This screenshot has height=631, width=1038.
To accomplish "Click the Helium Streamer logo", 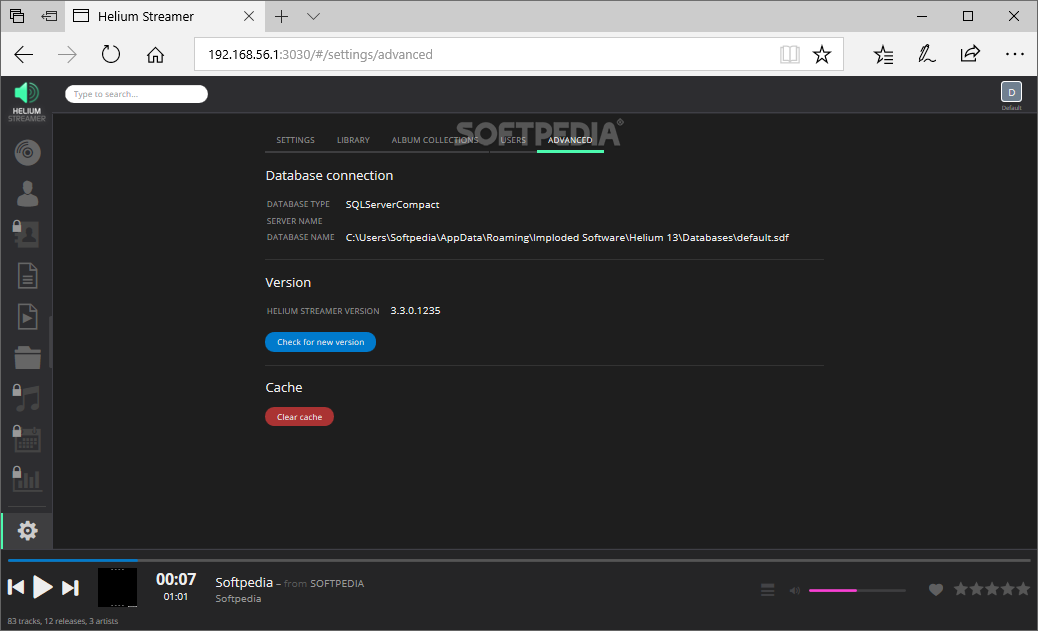I will [x=26, y=101].
